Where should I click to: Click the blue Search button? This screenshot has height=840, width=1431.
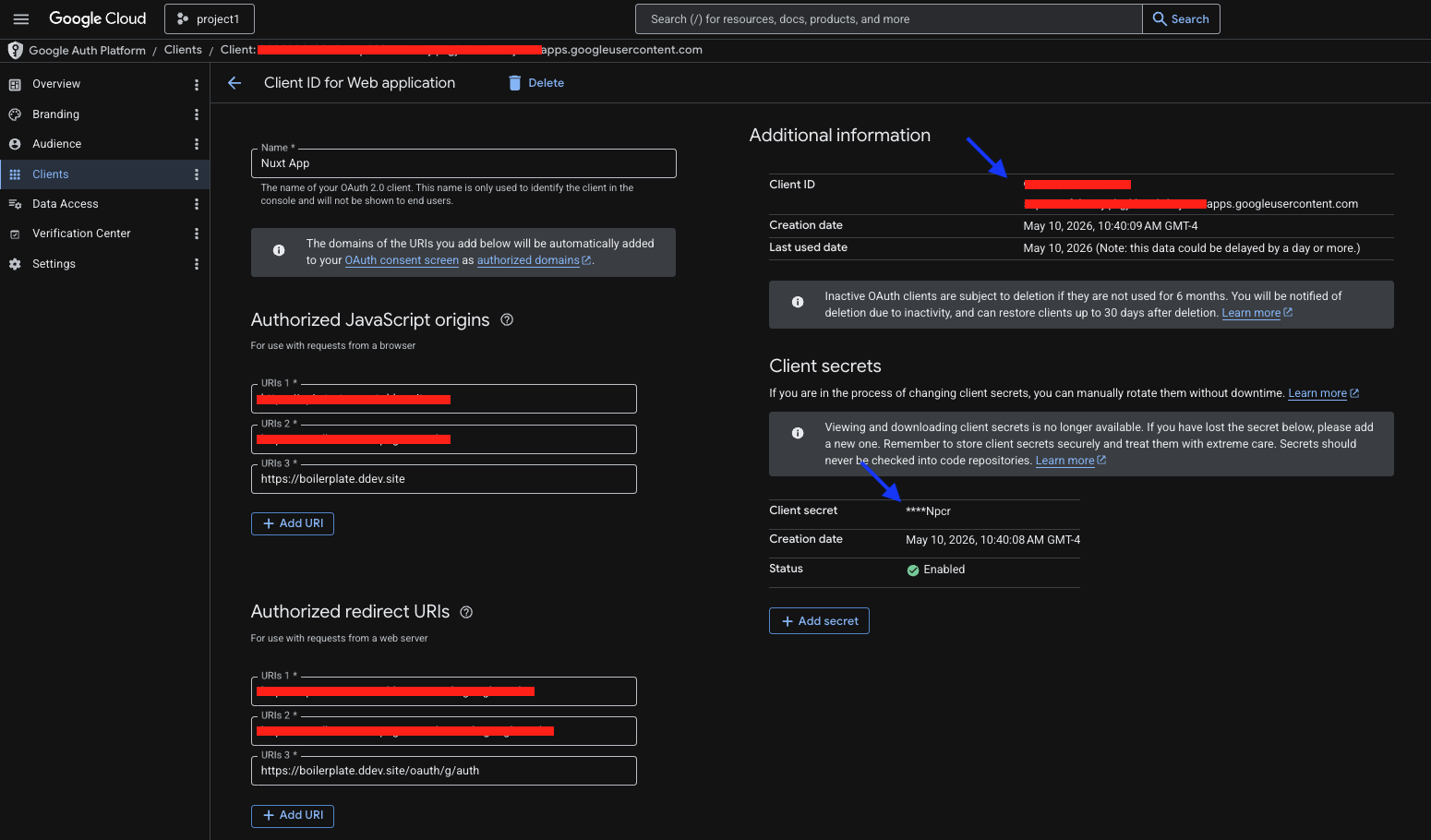pyautogui.click(x=1181, y=18)
